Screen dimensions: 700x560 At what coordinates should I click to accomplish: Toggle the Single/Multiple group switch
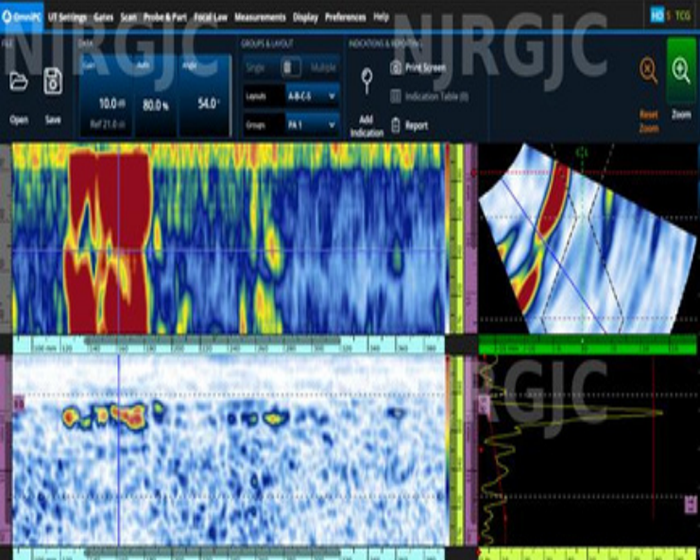coord(289,68)
